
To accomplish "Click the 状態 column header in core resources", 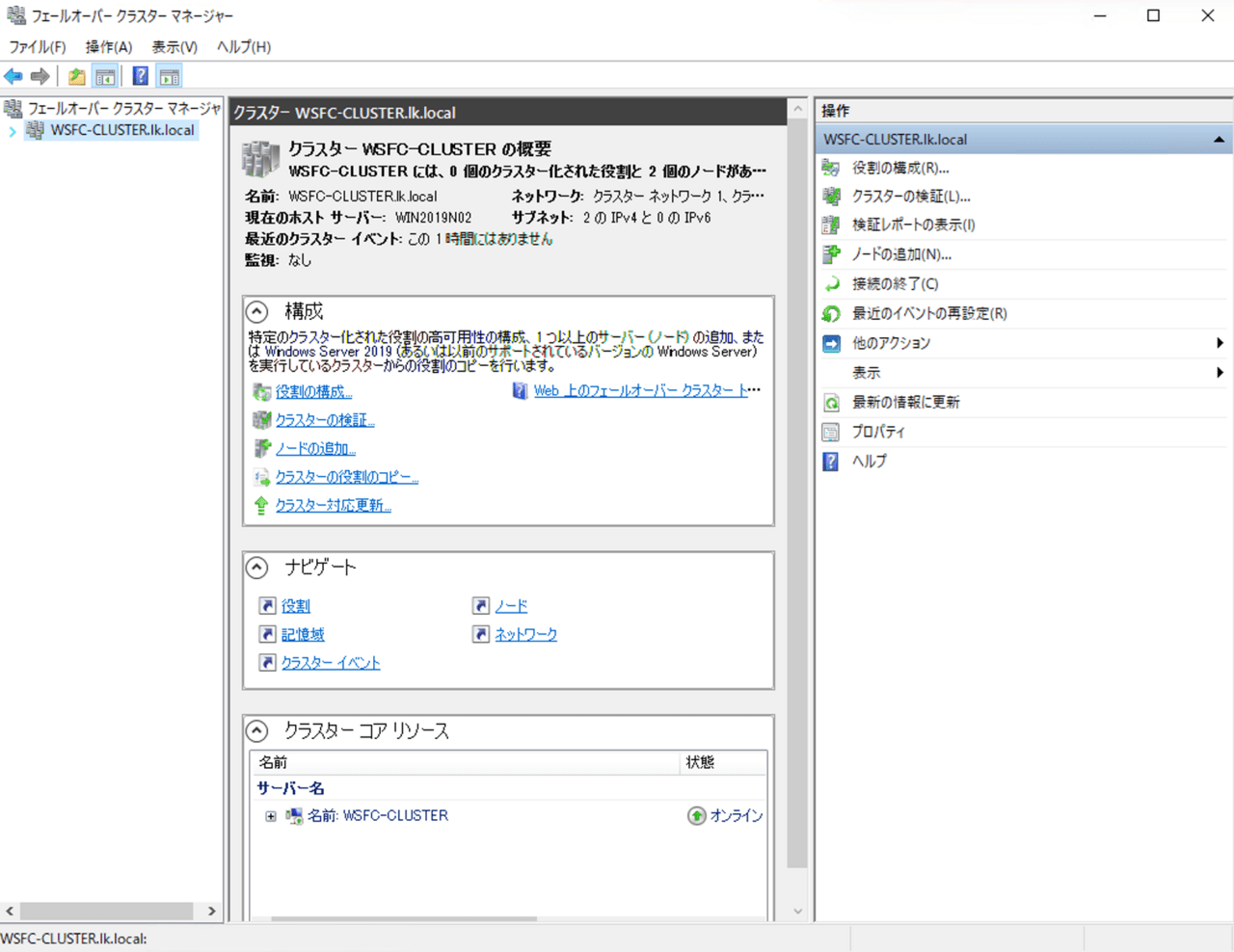I will (723, 762).
